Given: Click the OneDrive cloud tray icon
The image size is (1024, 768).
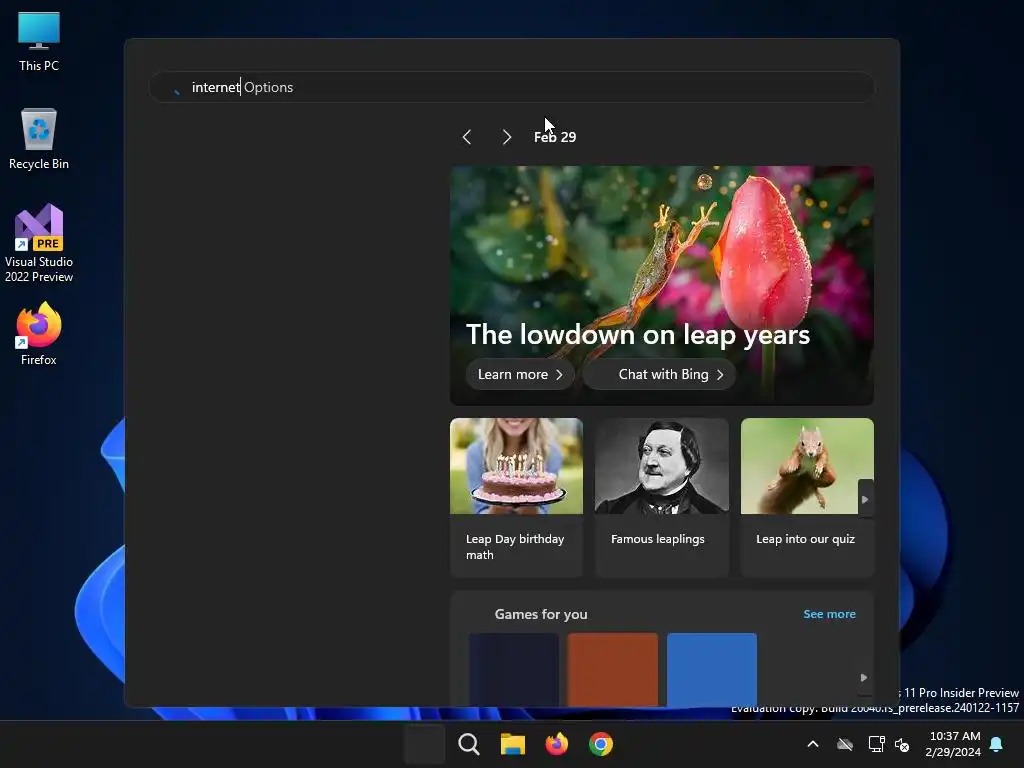Looking at the screenshot, I should [x=845, y=744].
